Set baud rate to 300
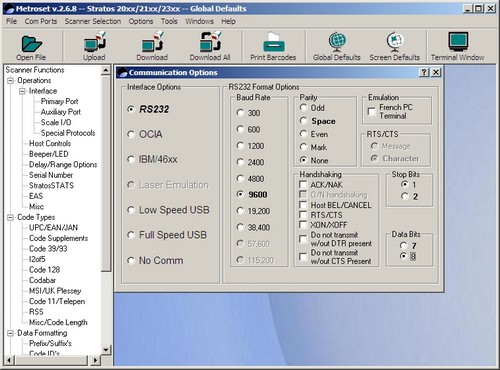500x370 pixels. pyautogui.click(x=240, y=113)
